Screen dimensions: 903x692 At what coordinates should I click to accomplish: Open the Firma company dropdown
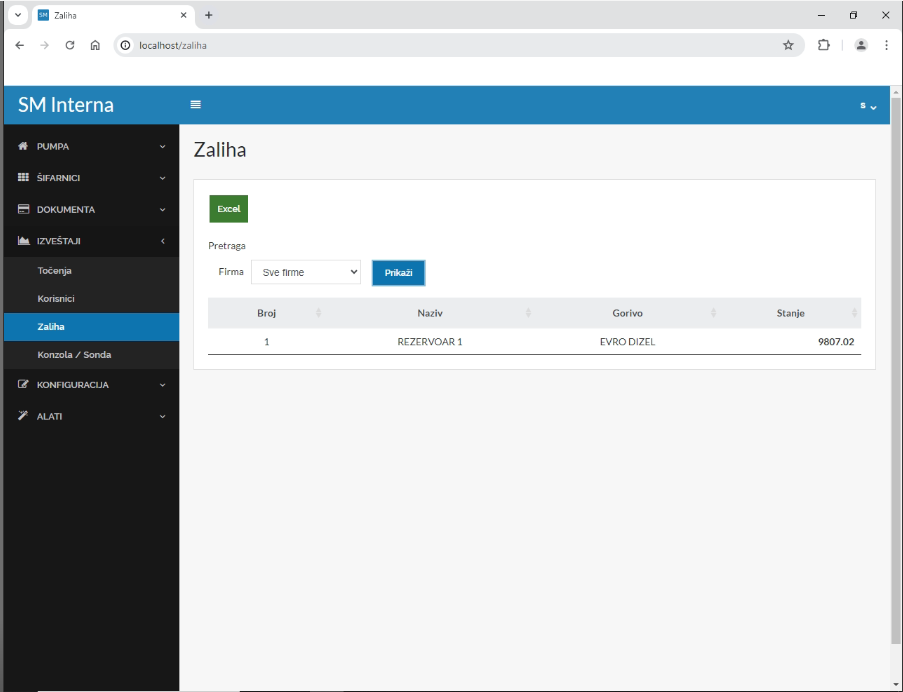pyautogui.click(x=305, y=272)
